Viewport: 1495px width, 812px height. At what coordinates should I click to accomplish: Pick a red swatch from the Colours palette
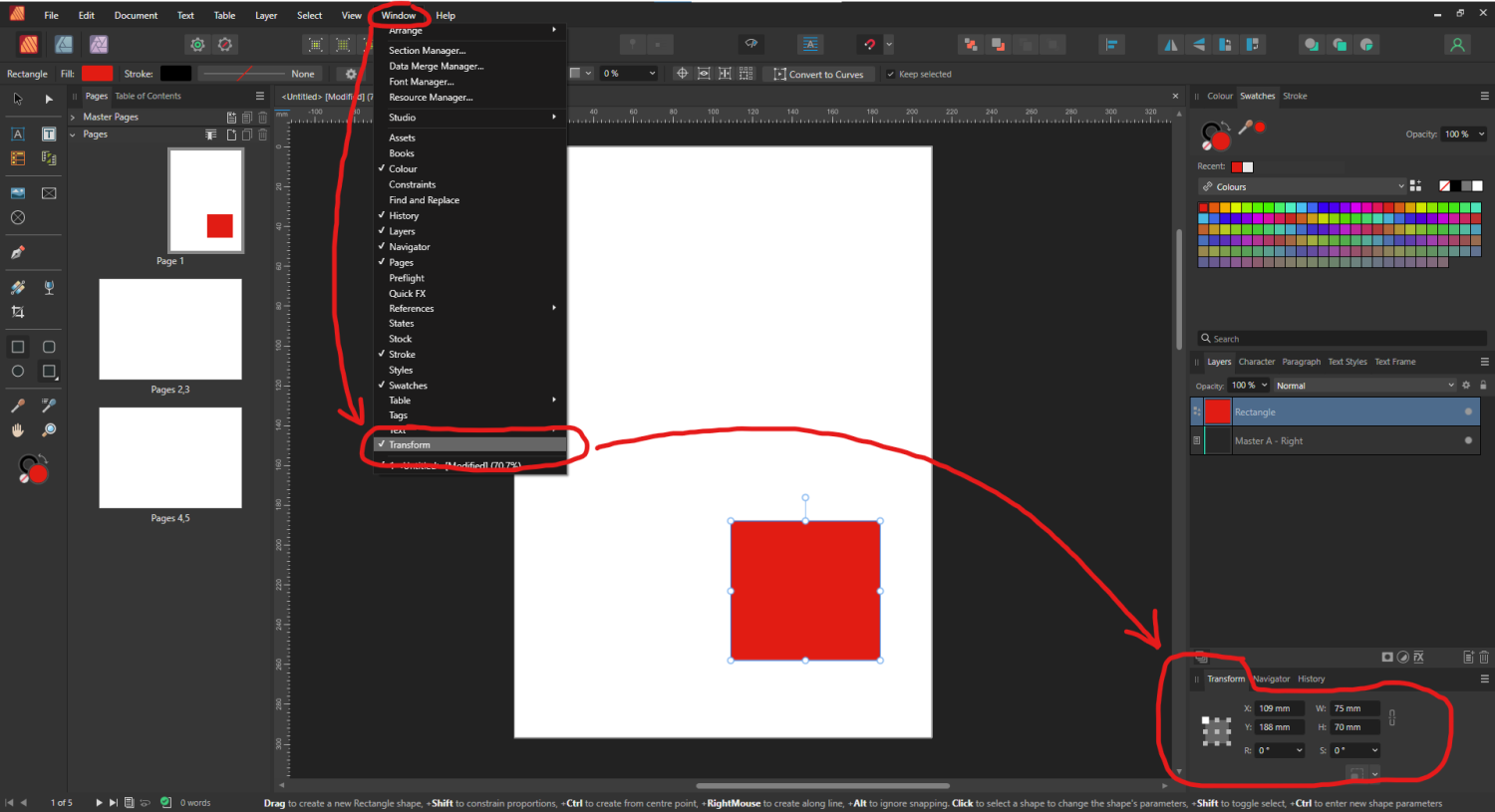tap(1202, 206)
